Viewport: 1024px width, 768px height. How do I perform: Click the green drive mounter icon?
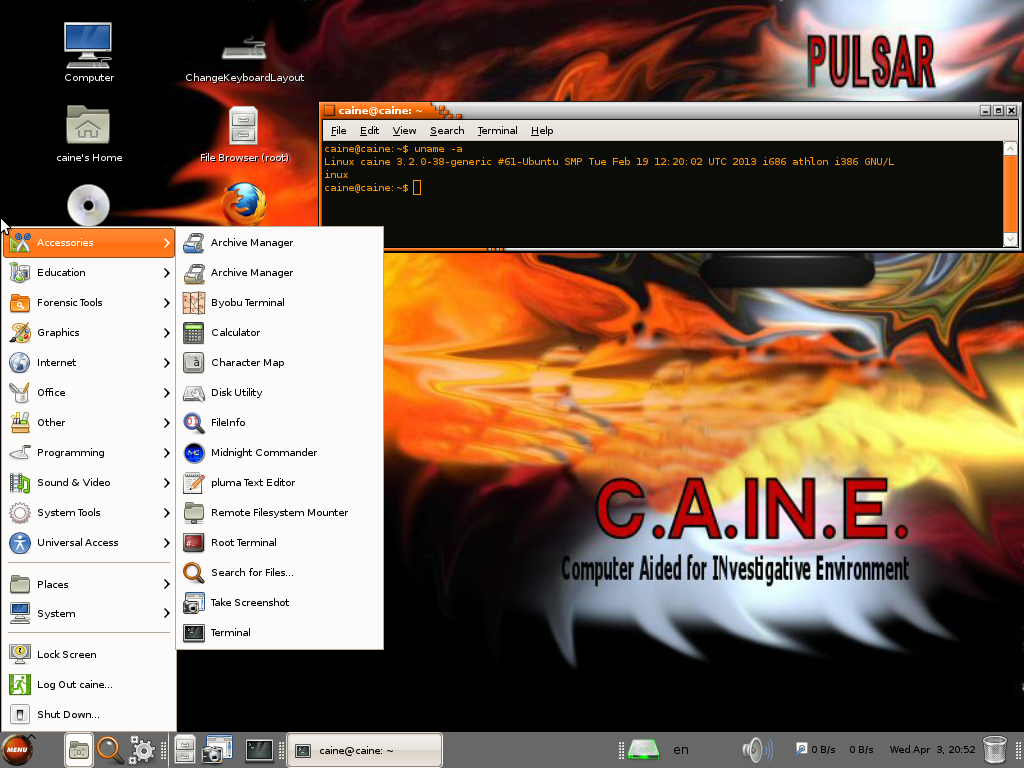tap(643, 750)
